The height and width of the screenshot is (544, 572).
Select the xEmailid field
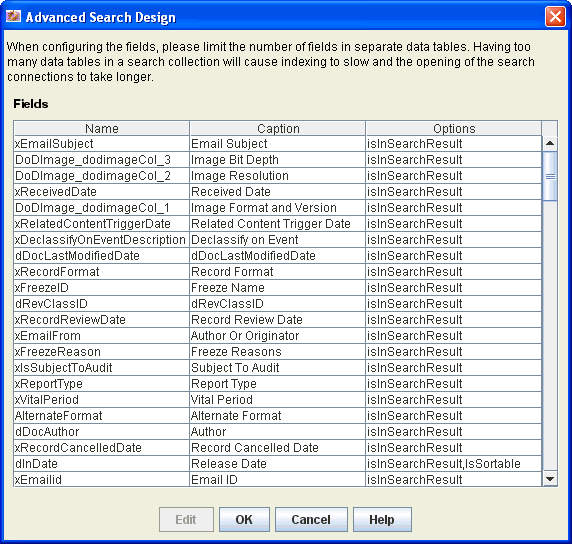tap(102, 480)
